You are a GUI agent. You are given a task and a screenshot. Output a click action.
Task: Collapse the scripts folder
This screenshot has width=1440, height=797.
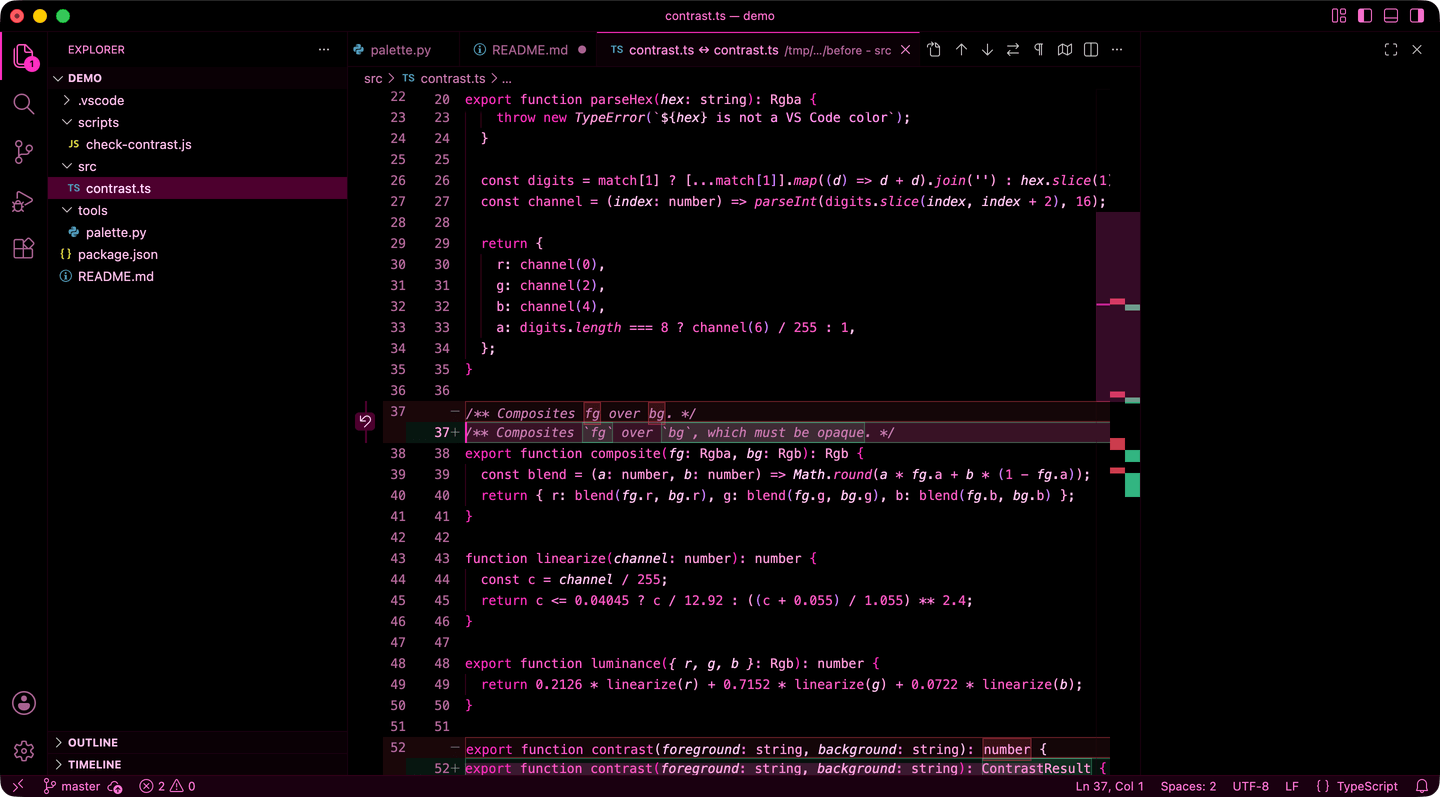click(x=198, y=122)
